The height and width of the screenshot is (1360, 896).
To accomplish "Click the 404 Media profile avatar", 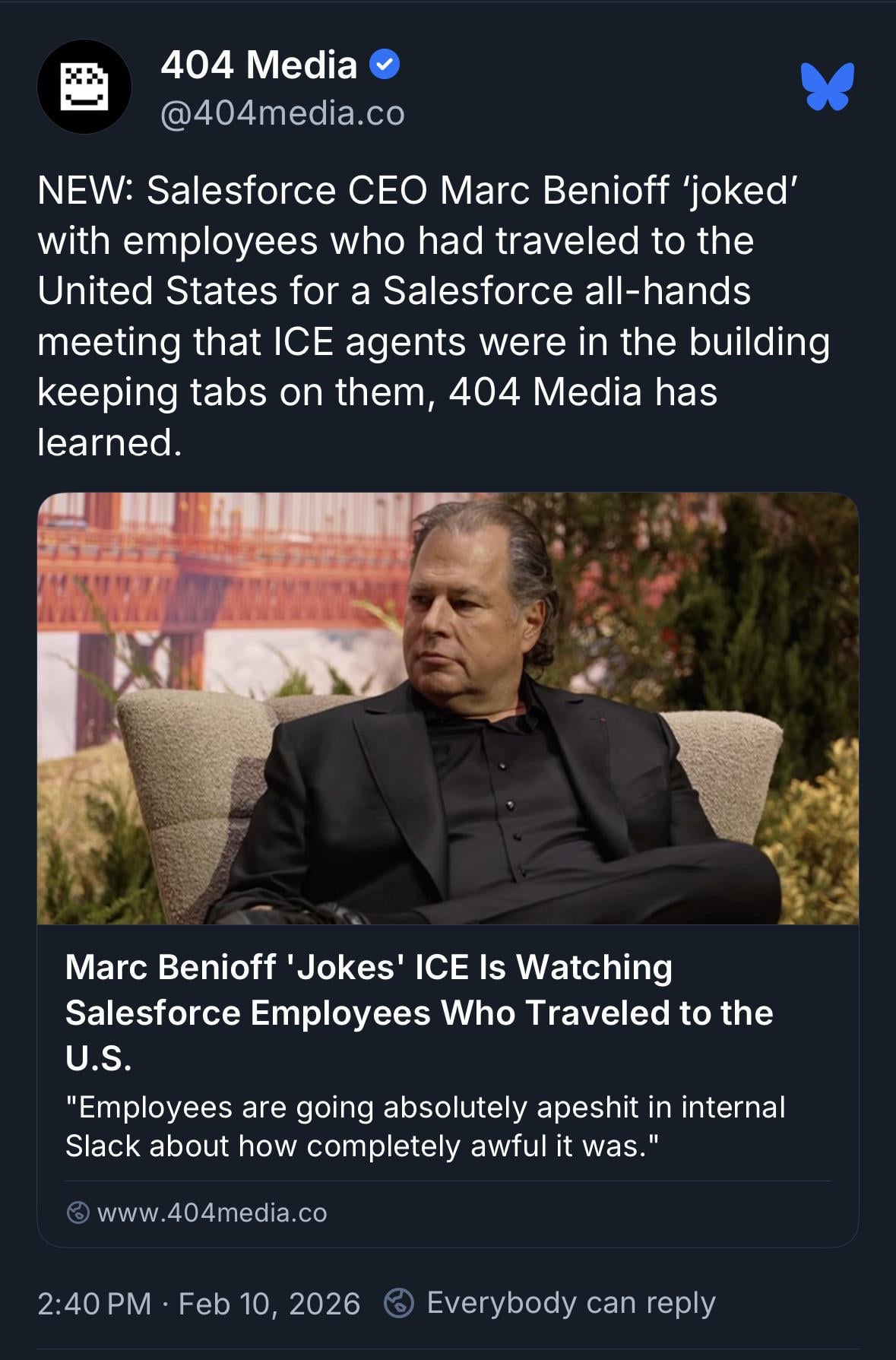I will point(84,87).
